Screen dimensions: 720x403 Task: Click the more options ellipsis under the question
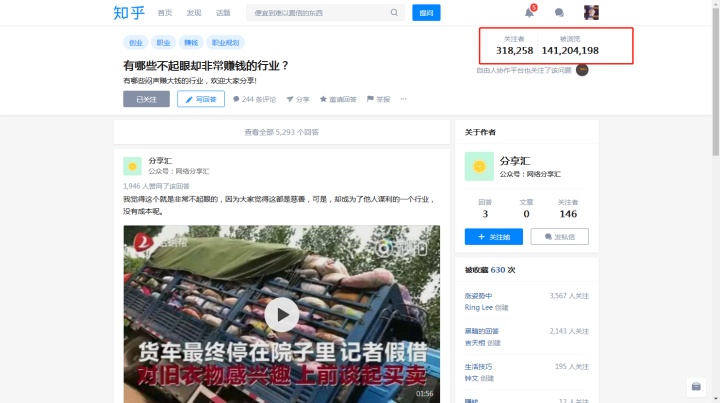point(403,99)
